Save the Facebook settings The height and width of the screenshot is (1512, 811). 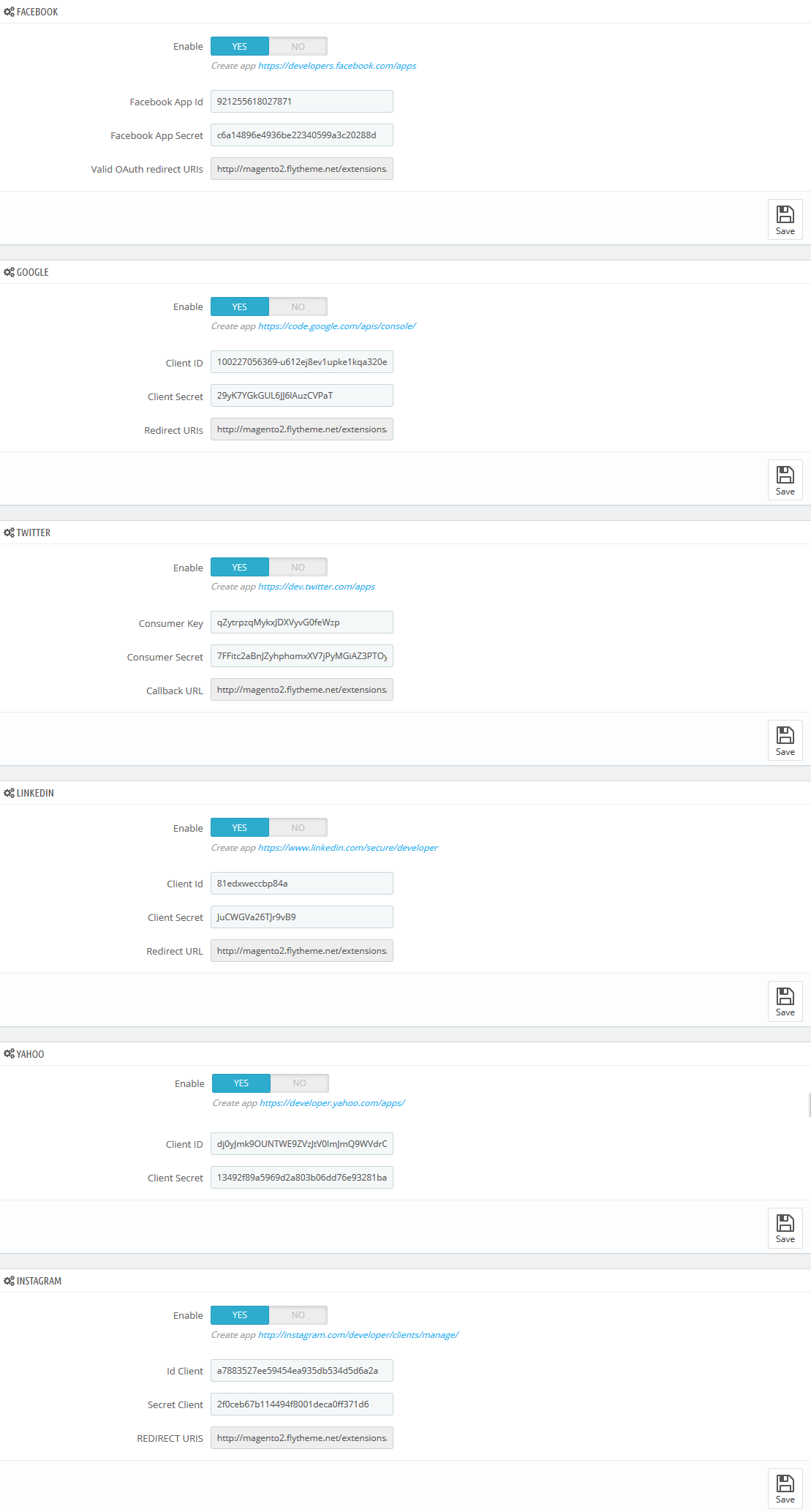[x=785, y=219]
